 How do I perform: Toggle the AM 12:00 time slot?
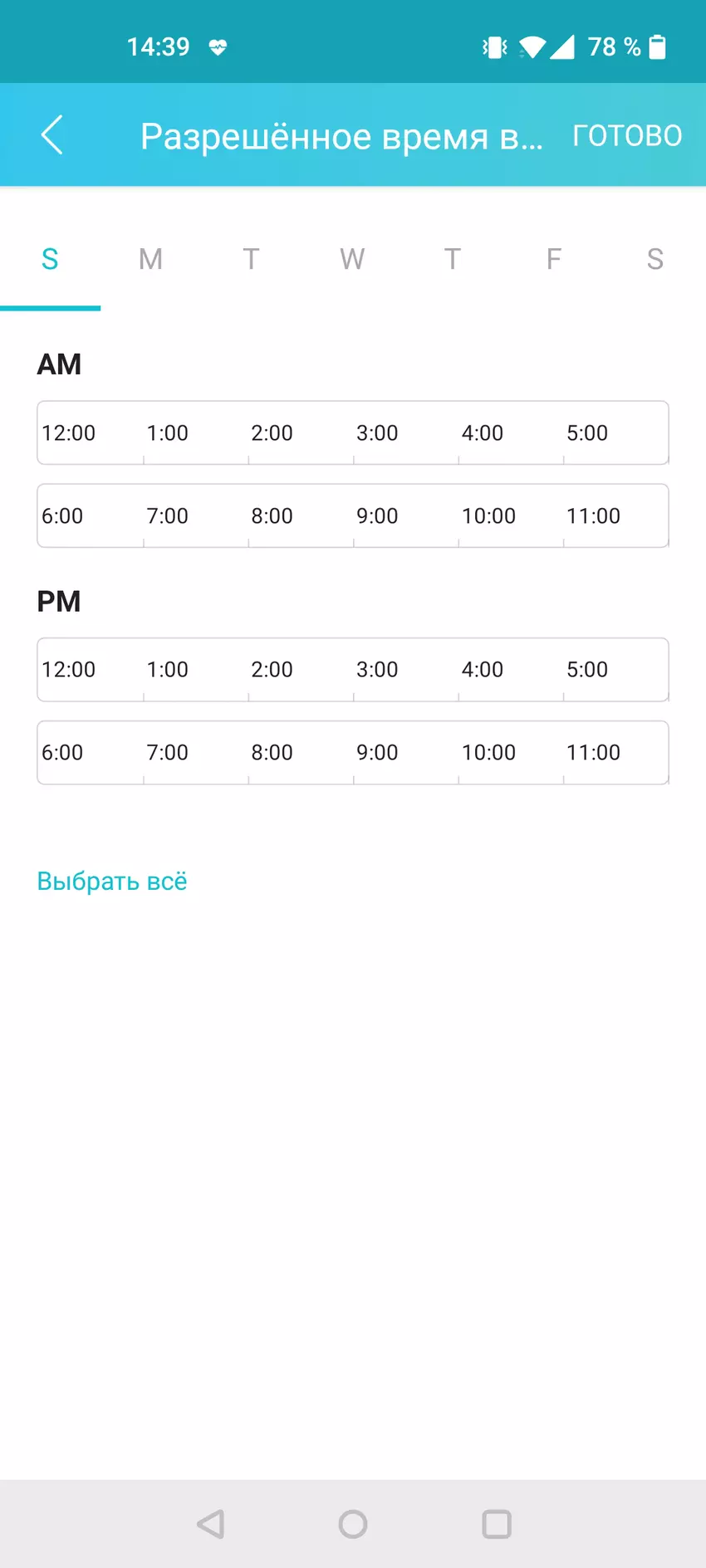pos(91,432)
